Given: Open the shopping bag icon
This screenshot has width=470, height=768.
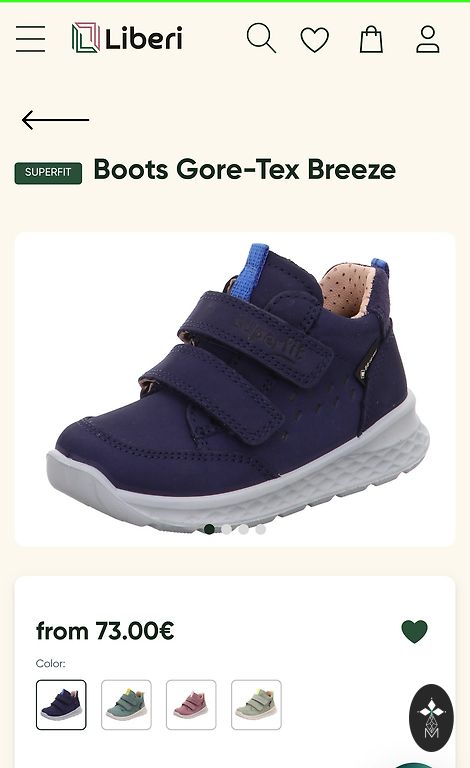Looking at the screenshot, I should tap(371, 39).
